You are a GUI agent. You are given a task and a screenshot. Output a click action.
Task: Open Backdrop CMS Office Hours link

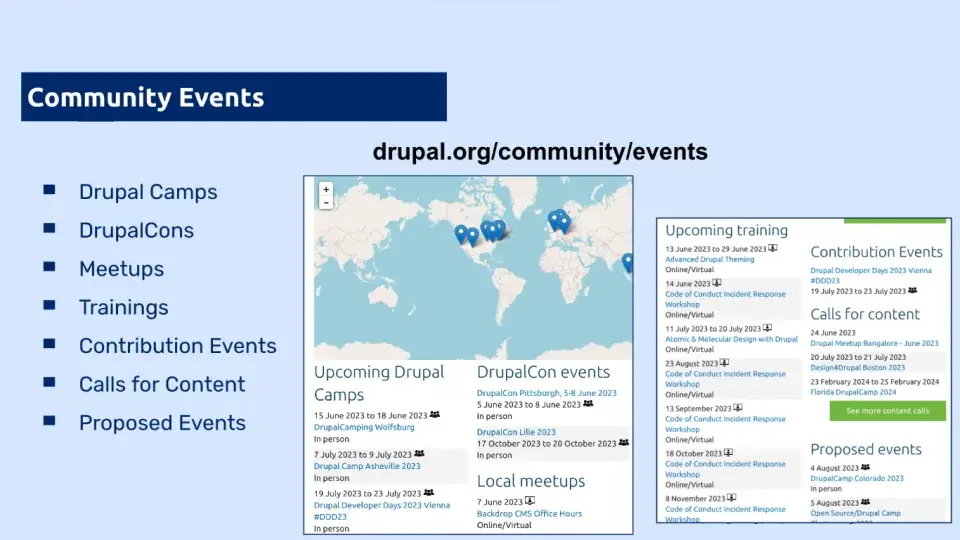(529, 514)
